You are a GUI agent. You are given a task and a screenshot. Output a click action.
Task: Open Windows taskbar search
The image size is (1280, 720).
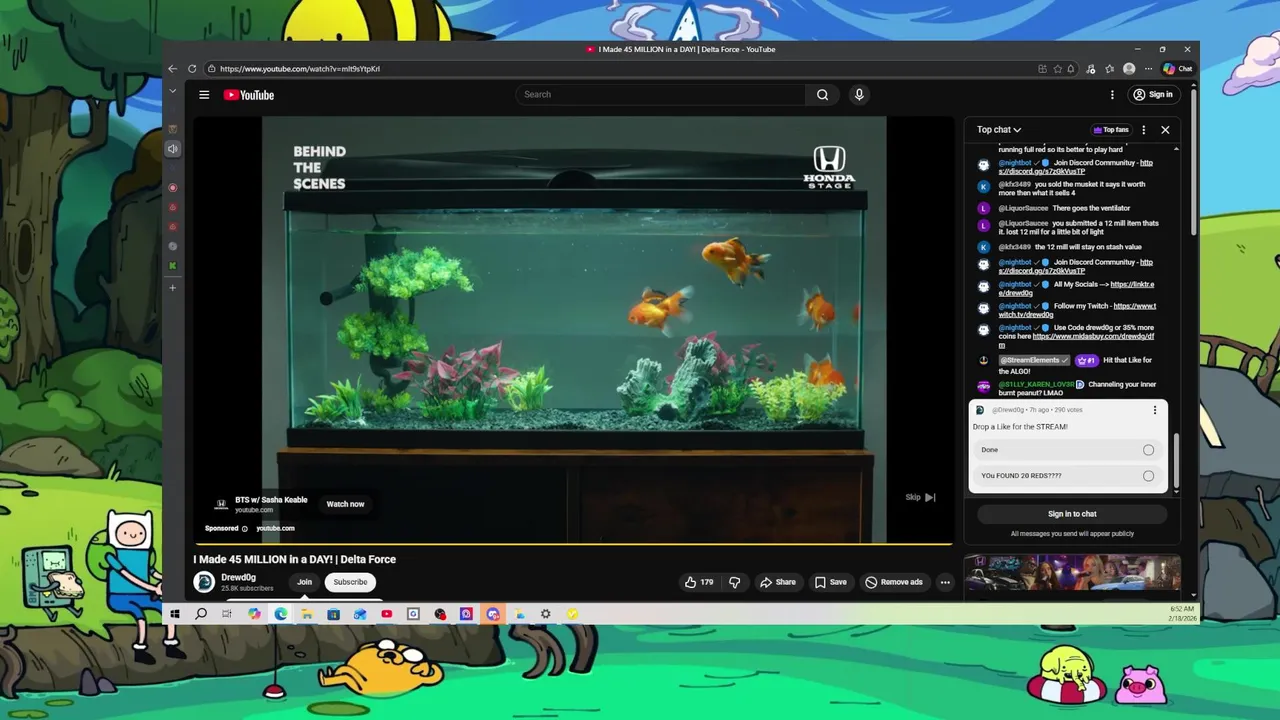coord(201,614)
